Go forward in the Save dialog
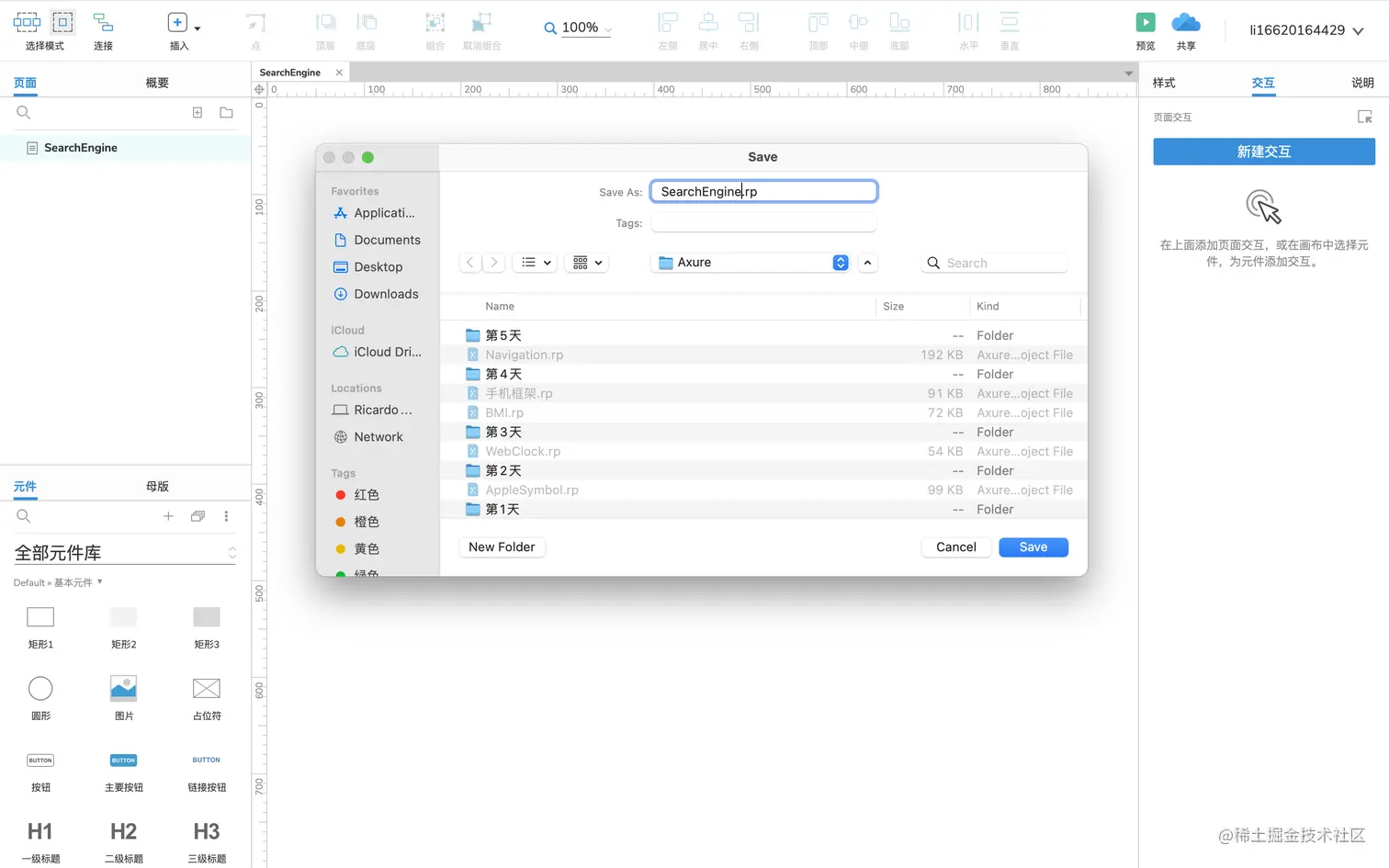 [x=493, y=263]
